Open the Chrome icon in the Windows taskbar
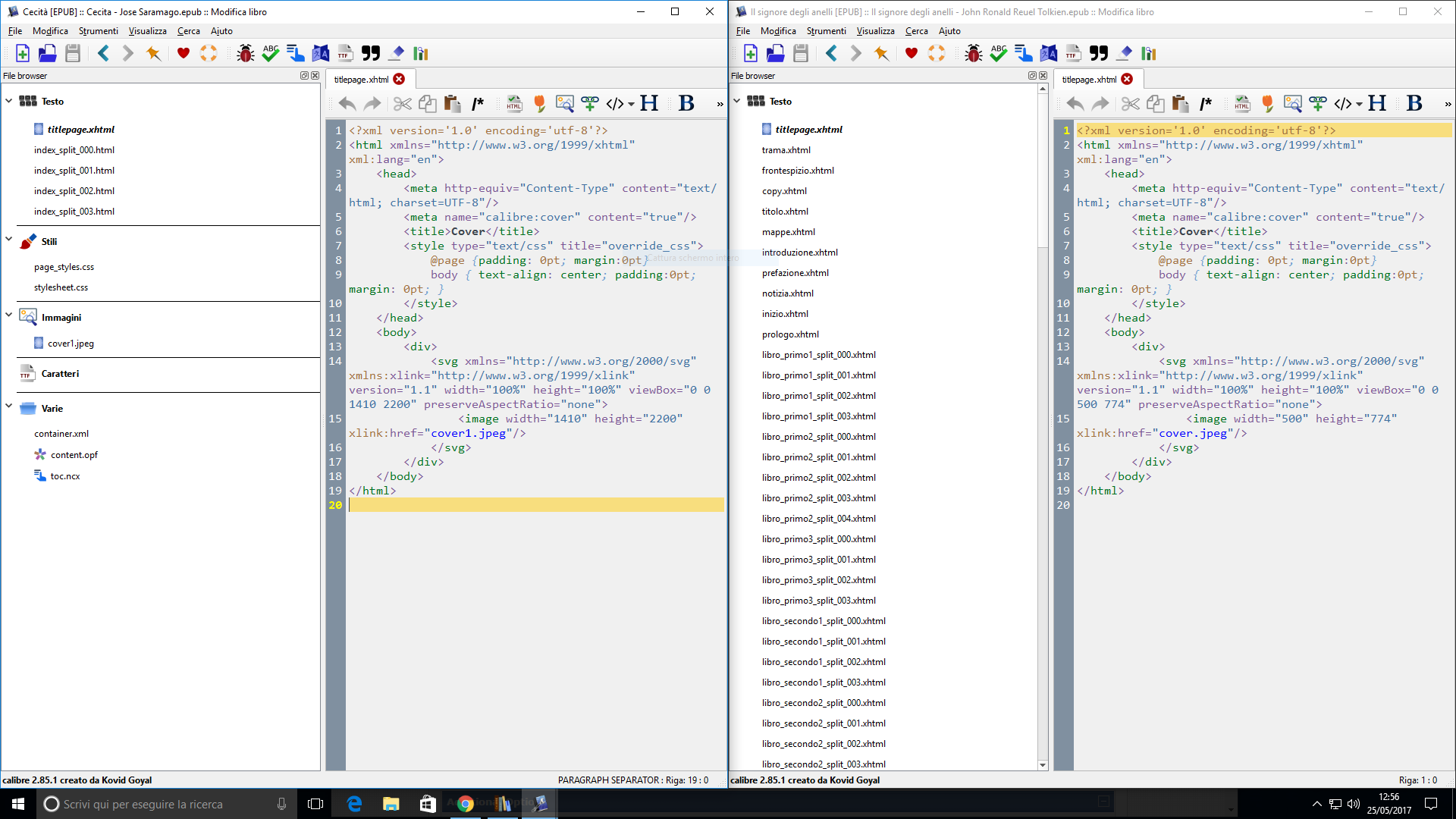Viewport: 1456px width, 819px height. point(466,804)
